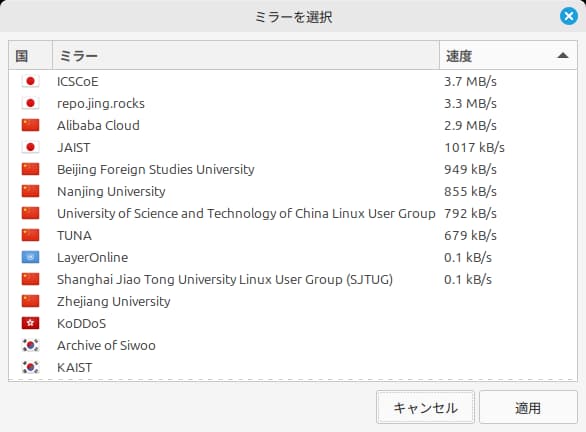586x432 pixels.
Task: Click the 0.1 kB/s speed for LayerOnline
Action: [x=468, y=258]
